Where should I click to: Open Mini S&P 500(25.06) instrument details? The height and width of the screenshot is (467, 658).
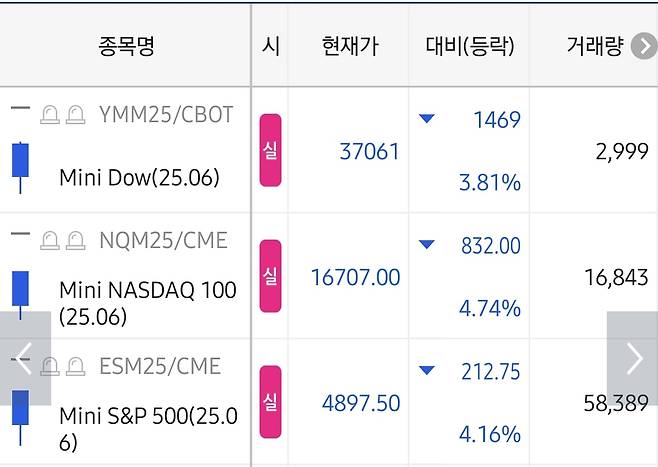click(148, 429)
